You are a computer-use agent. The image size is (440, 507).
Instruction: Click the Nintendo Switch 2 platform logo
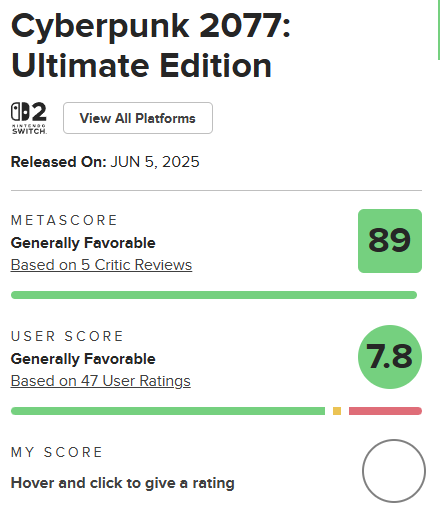tap(29, 118)
